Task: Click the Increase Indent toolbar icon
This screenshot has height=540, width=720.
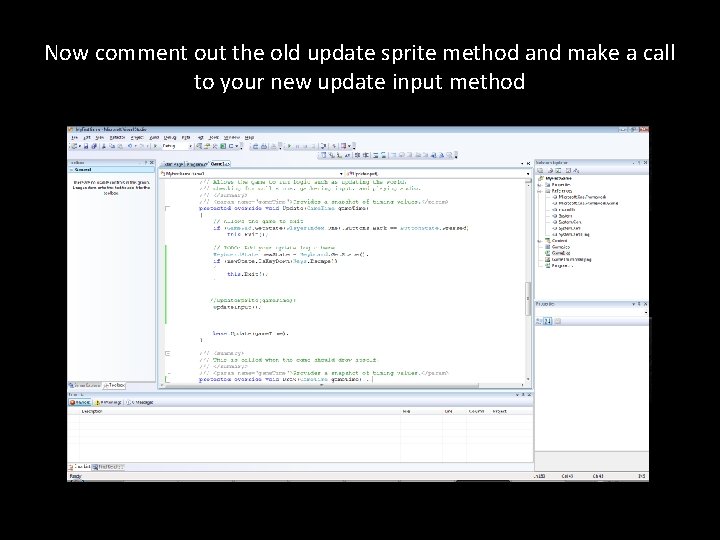Action: [366, 155]
